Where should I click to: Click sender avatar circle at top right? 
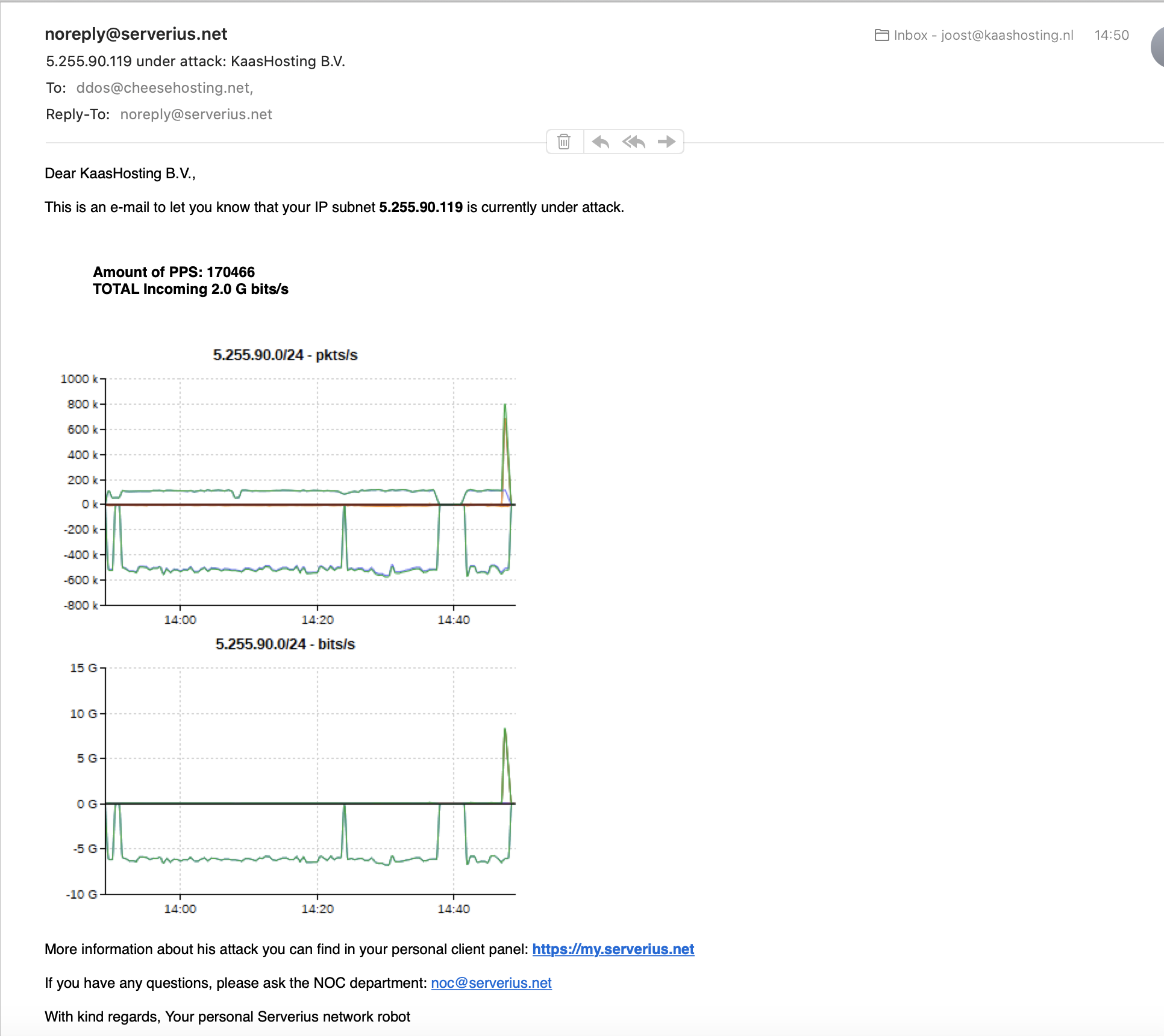pyautogui.click(x=1158, y=47)
